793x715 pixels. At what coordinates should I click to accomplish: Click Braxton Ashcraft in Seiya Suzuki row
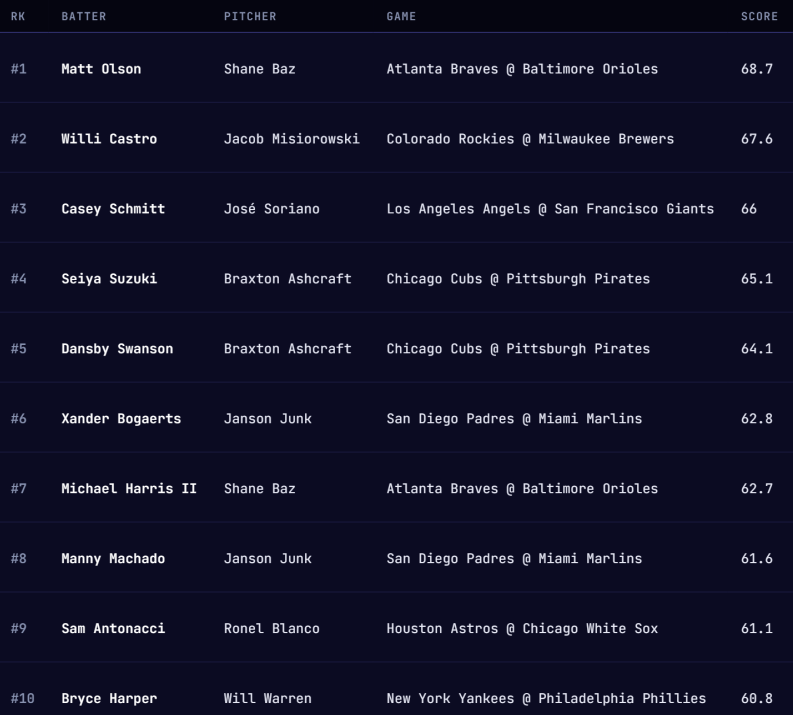(287, 279)
